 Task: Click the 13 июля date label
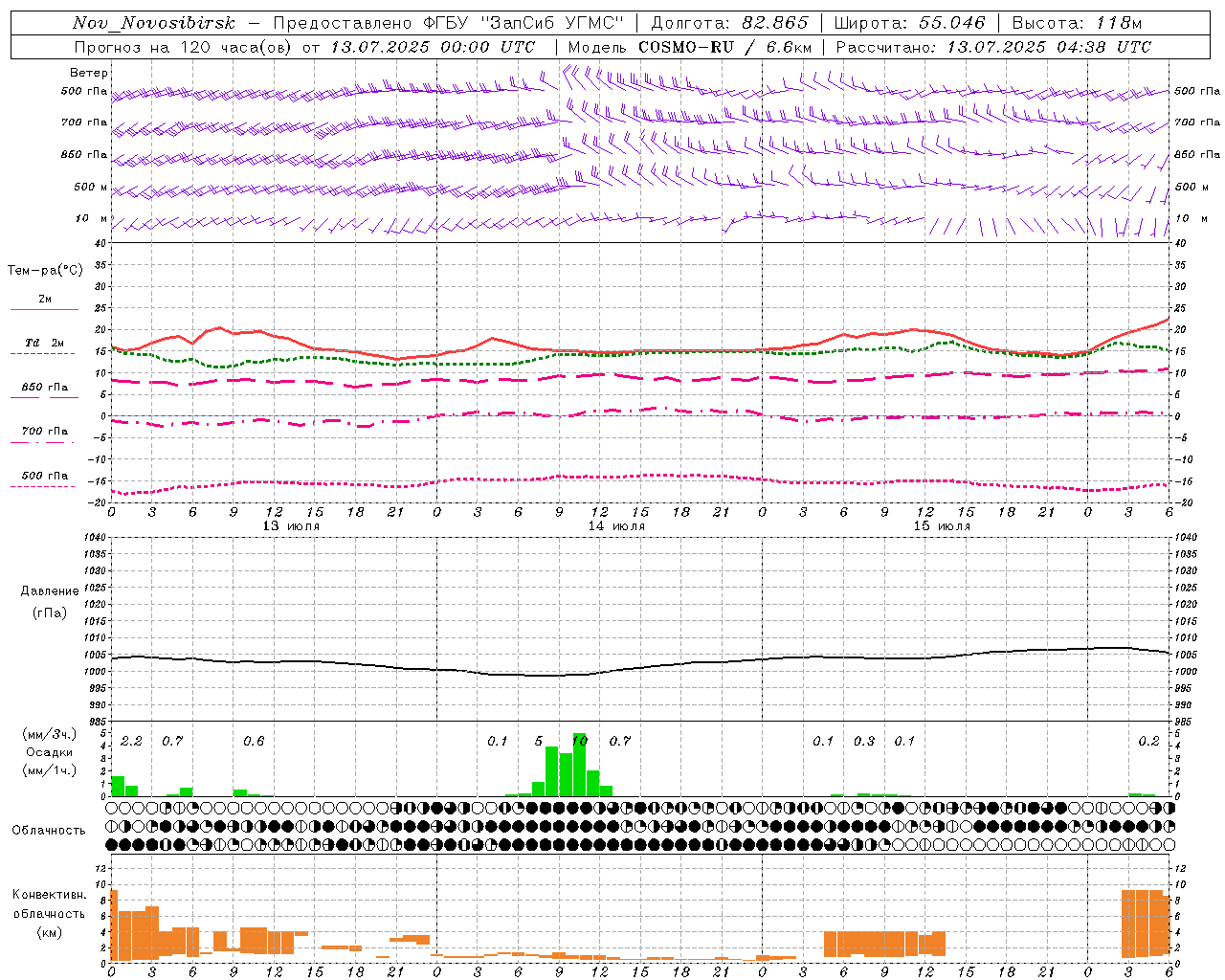pos(291,526)
